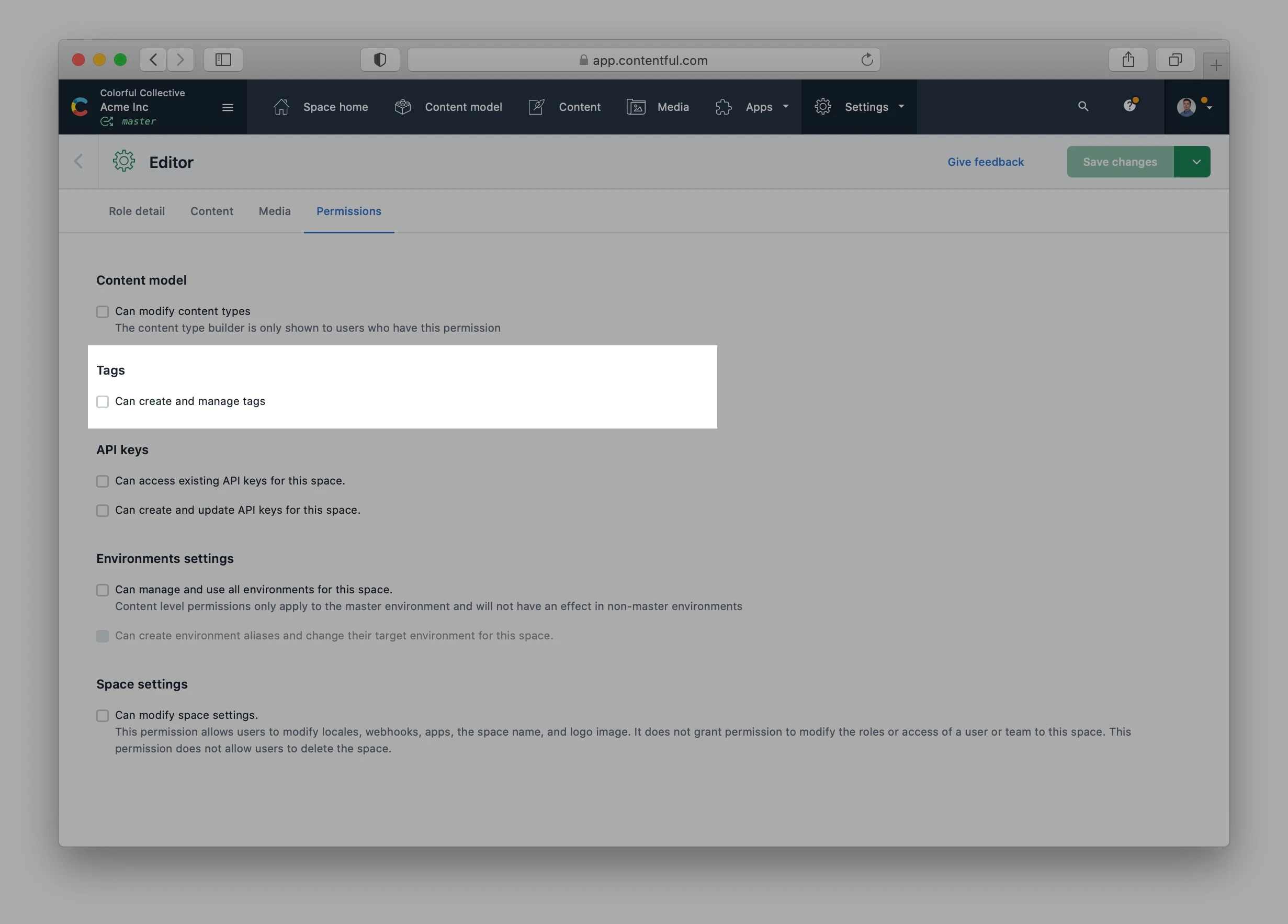Tick Can modify space settings checkbox
The width and height of the screenshot is (1288, 924).
click(102, 716)
